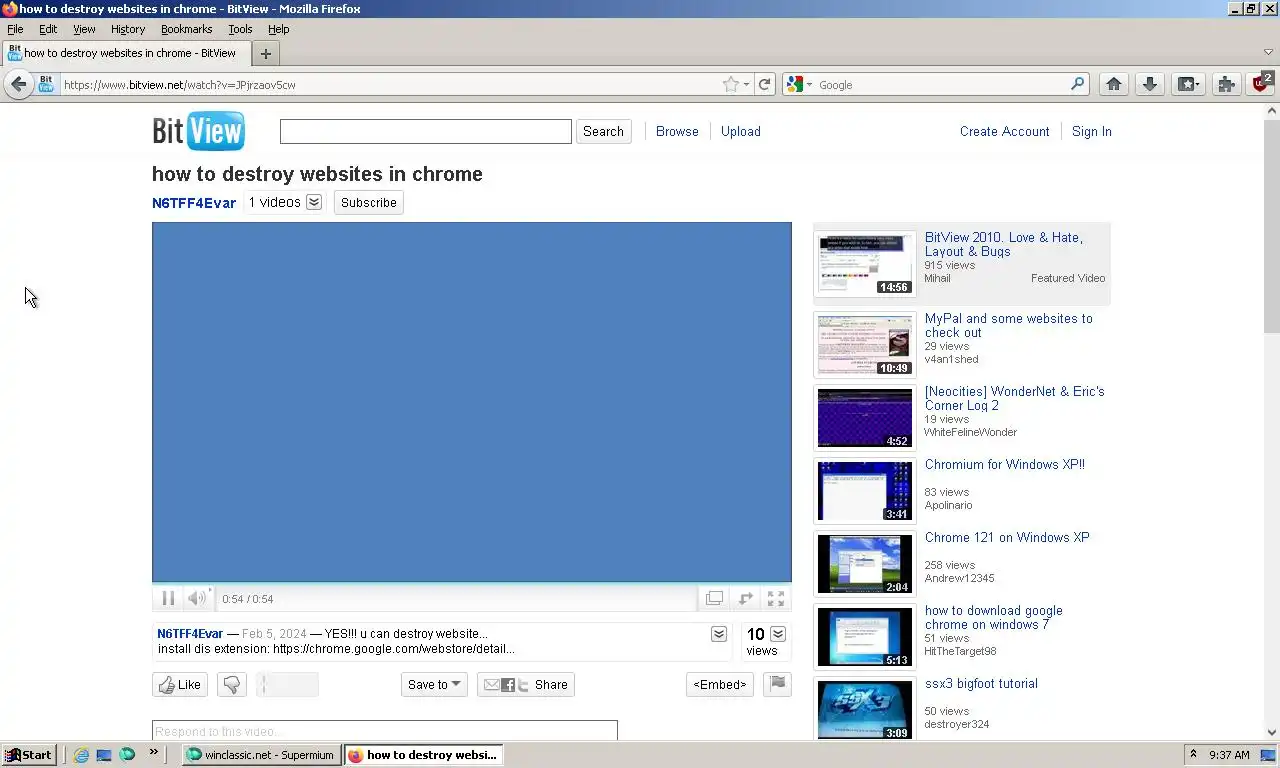Click the Sign In link
Viewport: 1280px width, 768px height.
(1092, 131)
